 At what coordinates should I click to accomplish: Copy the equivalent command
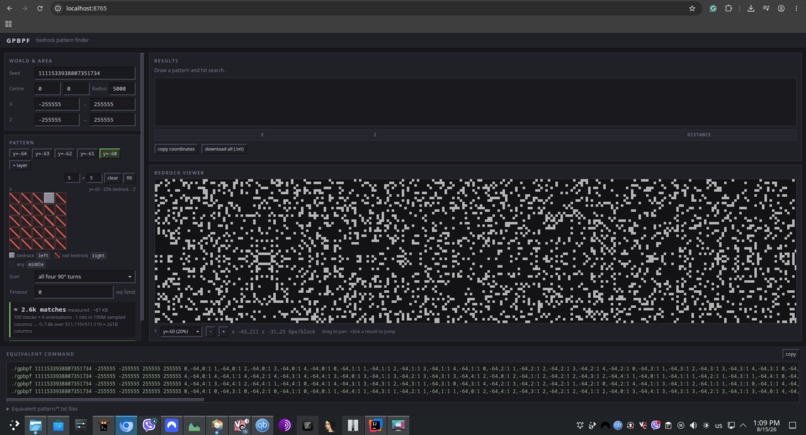click(x=790, y=354)
